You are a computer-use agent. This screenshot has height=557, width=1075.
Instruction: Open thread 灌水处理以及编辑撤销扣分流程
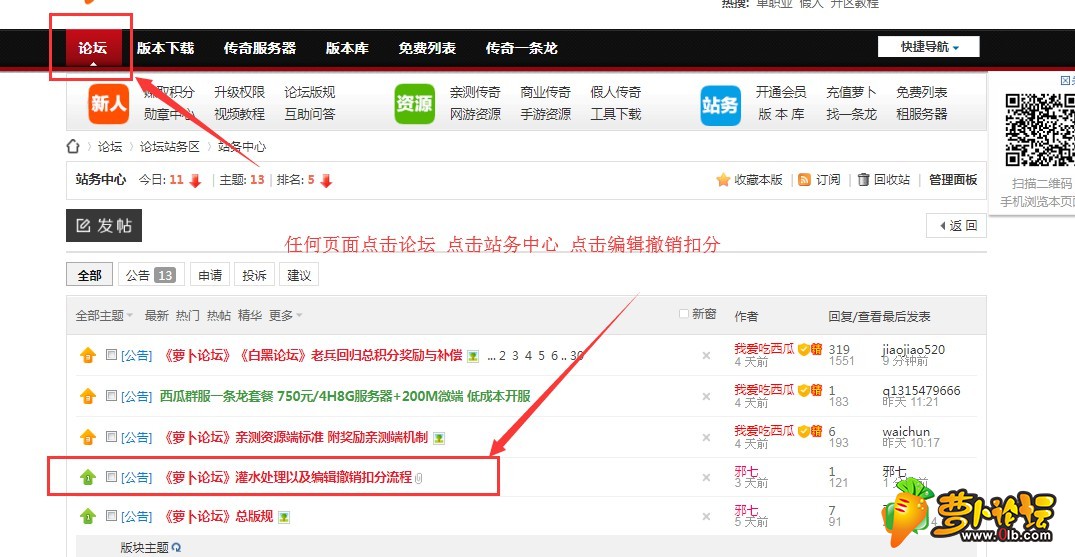pos(286,477)
